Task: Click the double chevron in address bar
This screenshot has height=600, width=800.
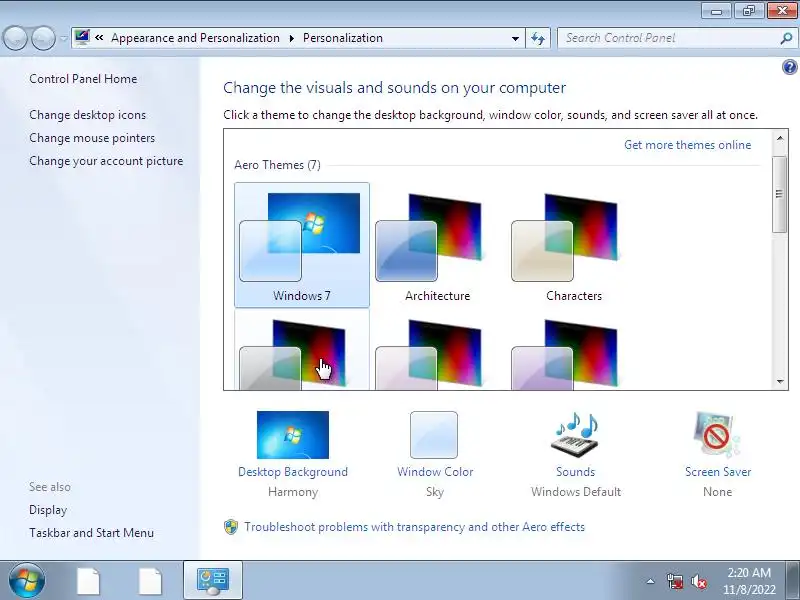Action: click(x=99, y=38)
